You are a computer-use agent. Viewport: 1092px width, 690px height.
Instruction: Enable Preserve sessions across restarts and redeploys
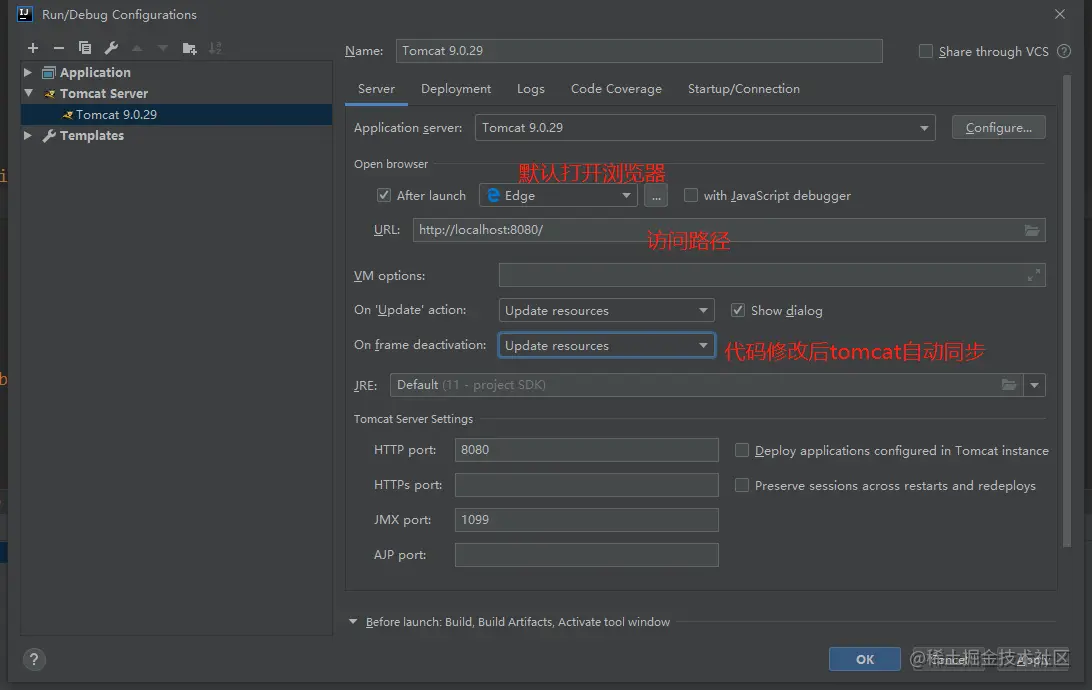coord(742,485)
